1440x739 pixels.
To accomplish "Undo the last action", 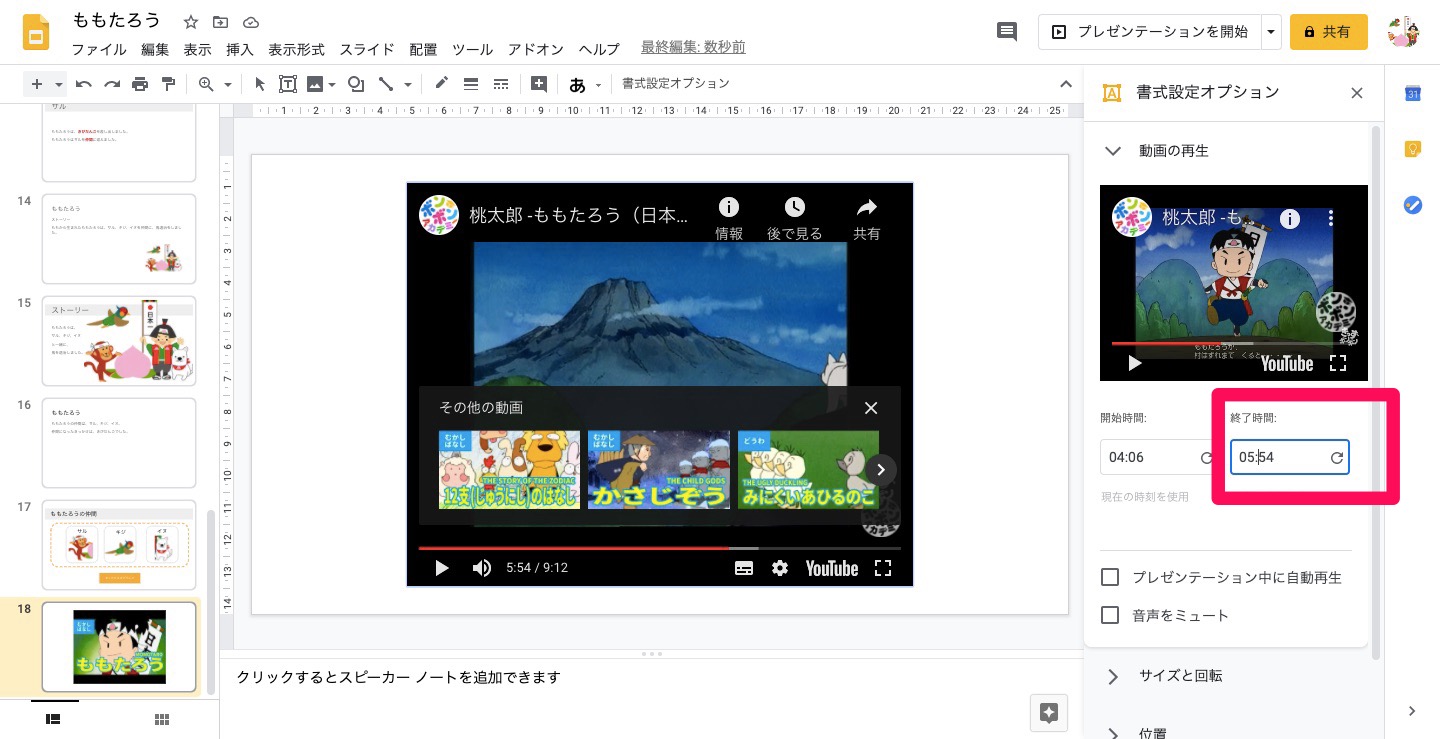I will click(84, 84).
